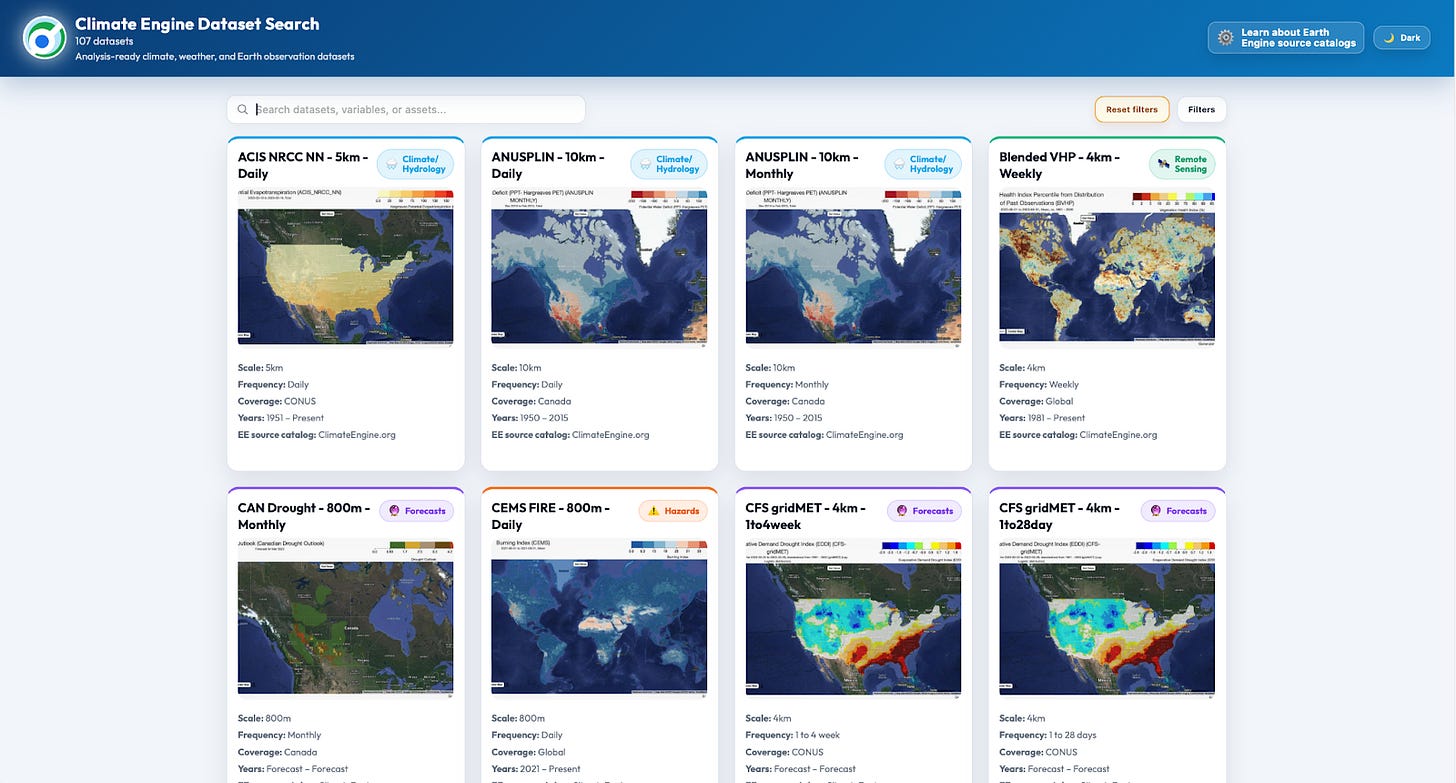Click the magnifier icon in the search bar
Image resolution: width=1456 pixels, height=783 pixels.
pos(243,110)
